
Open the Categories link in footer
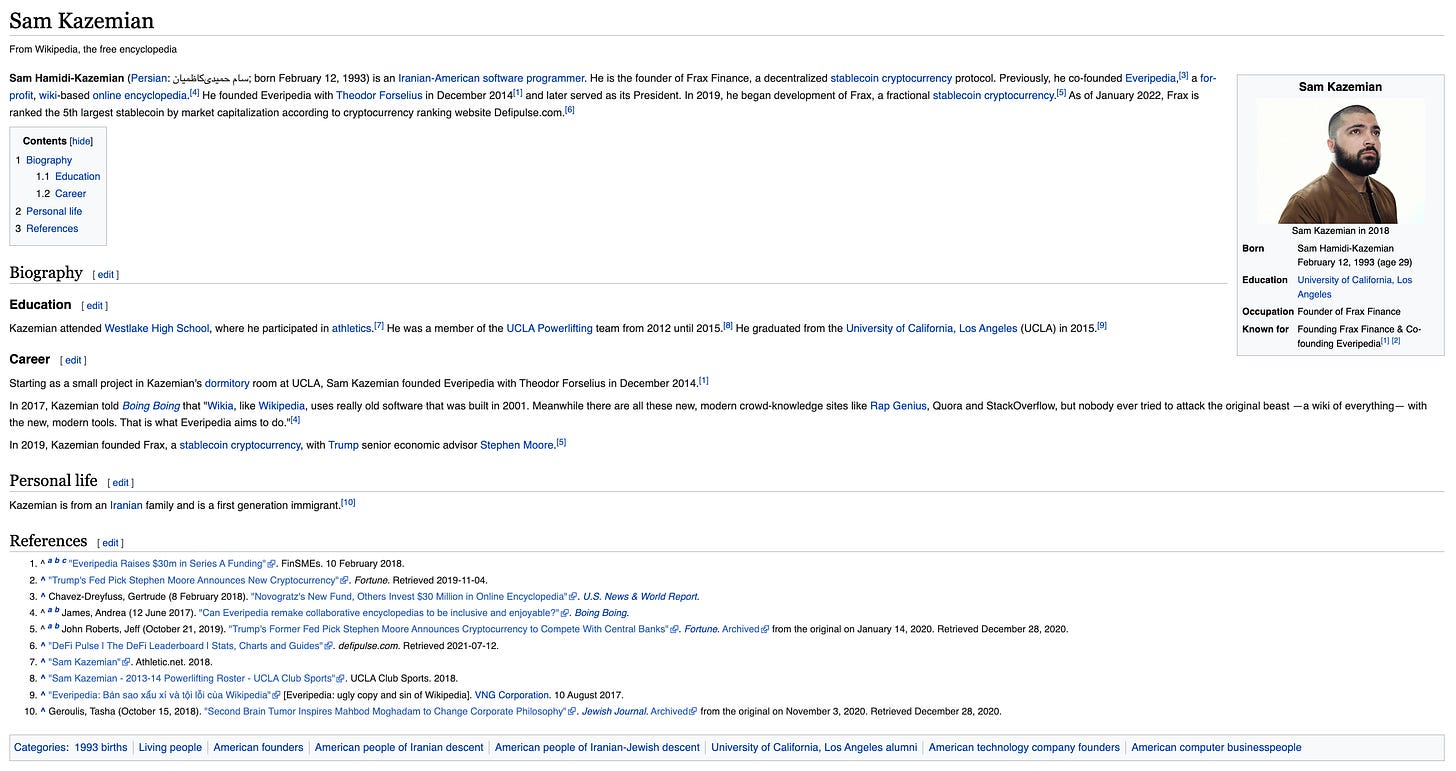(x=41, y=748)
